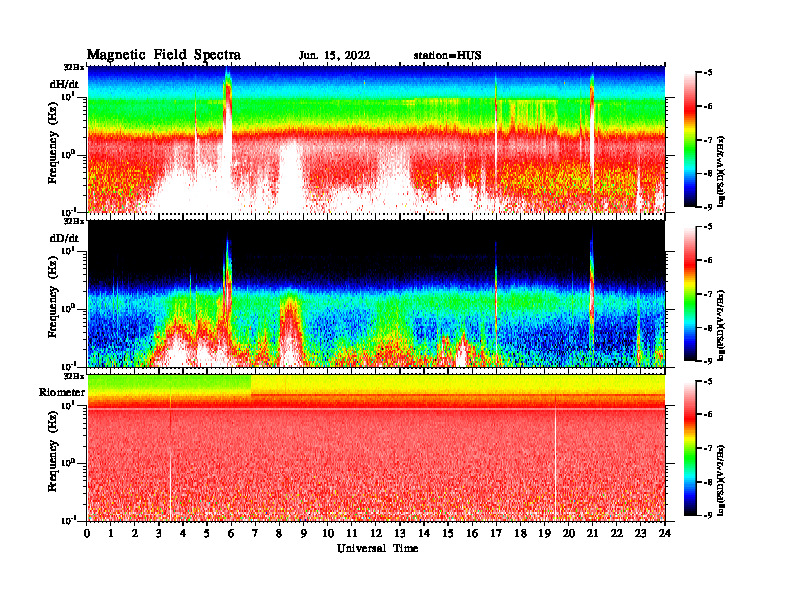Click hour tick "19" on time axis

pyautogui.click(x=544, y=534)
